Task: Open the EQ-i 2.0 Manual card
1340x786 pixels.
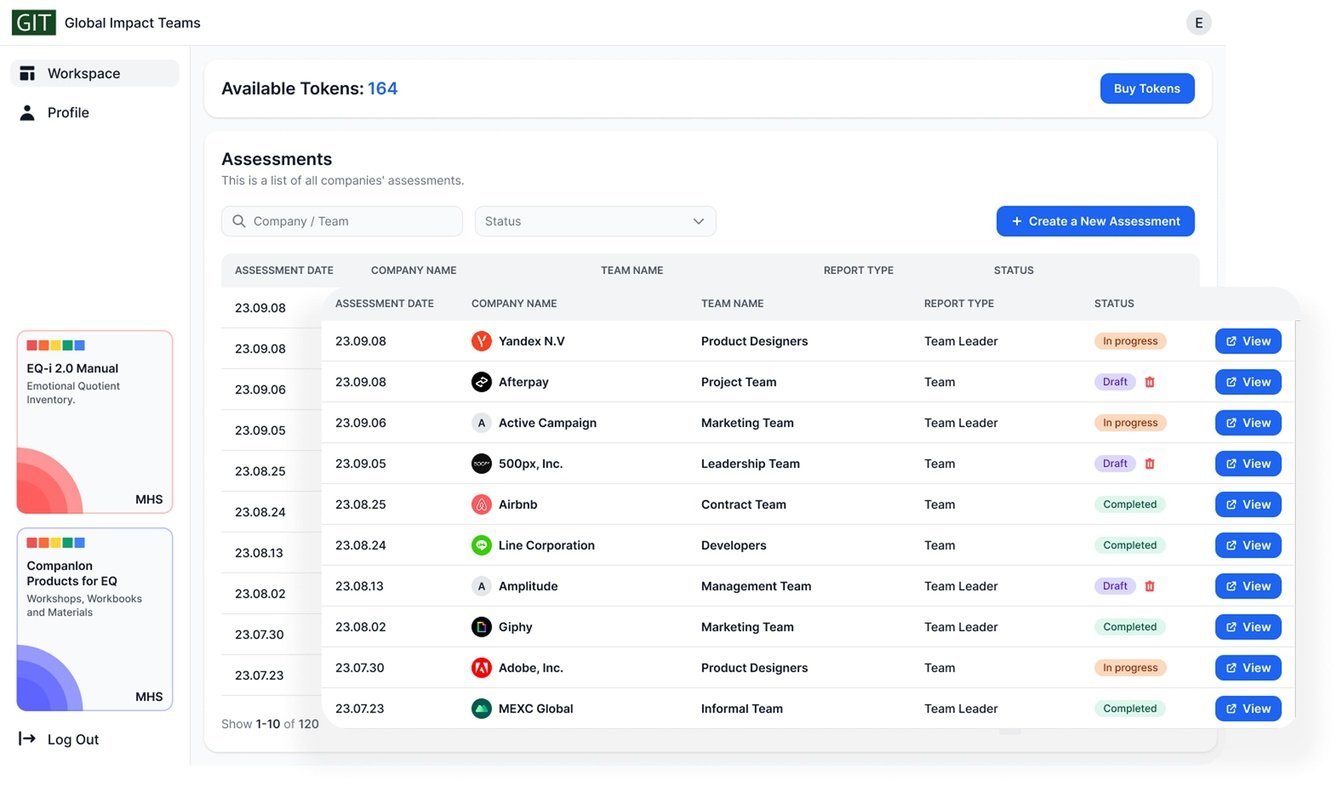Action: coord(95,422)
